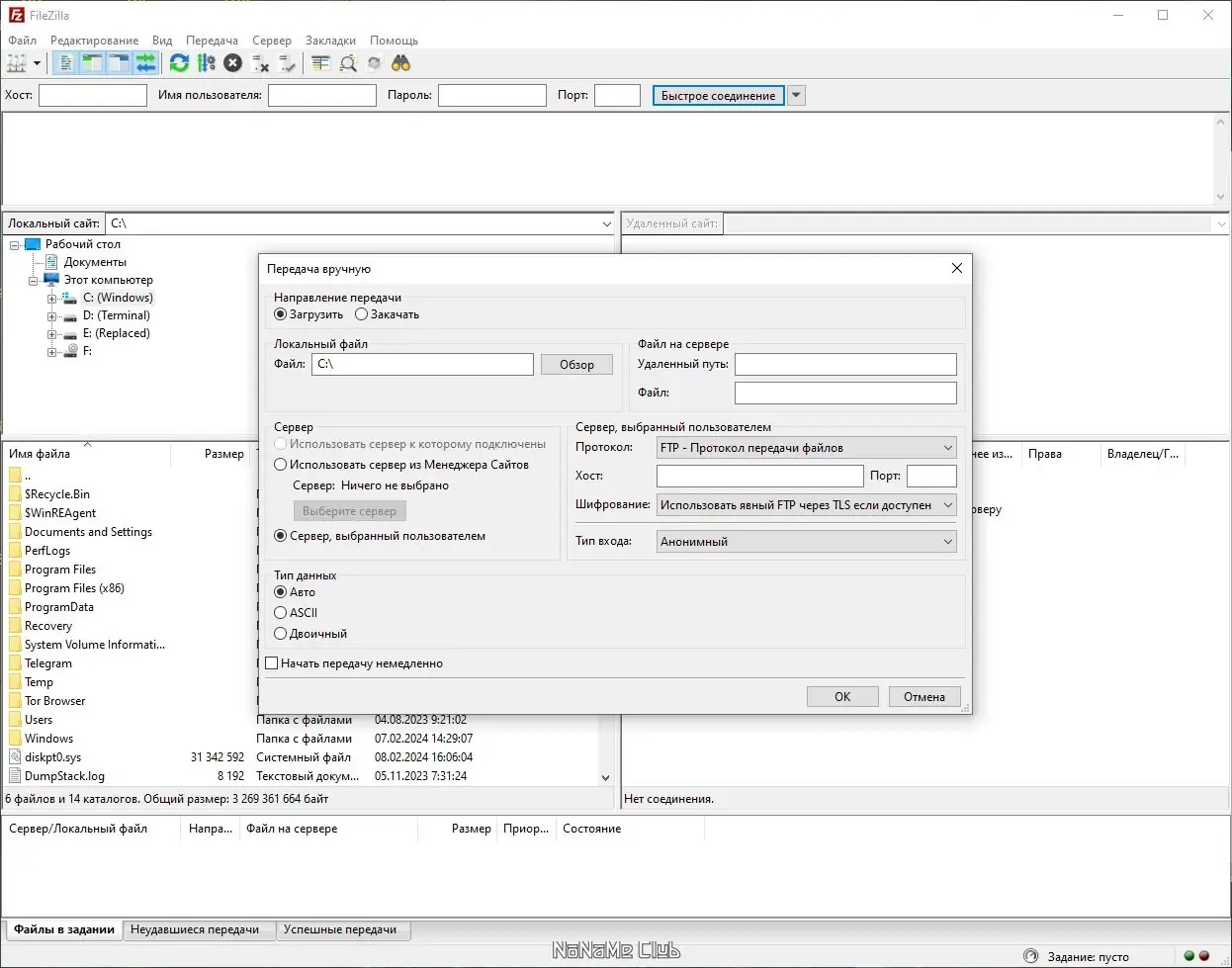Screen dimensions: 1232x968
Task: Select the Закачать radio button
Action: tap(362, 314)
